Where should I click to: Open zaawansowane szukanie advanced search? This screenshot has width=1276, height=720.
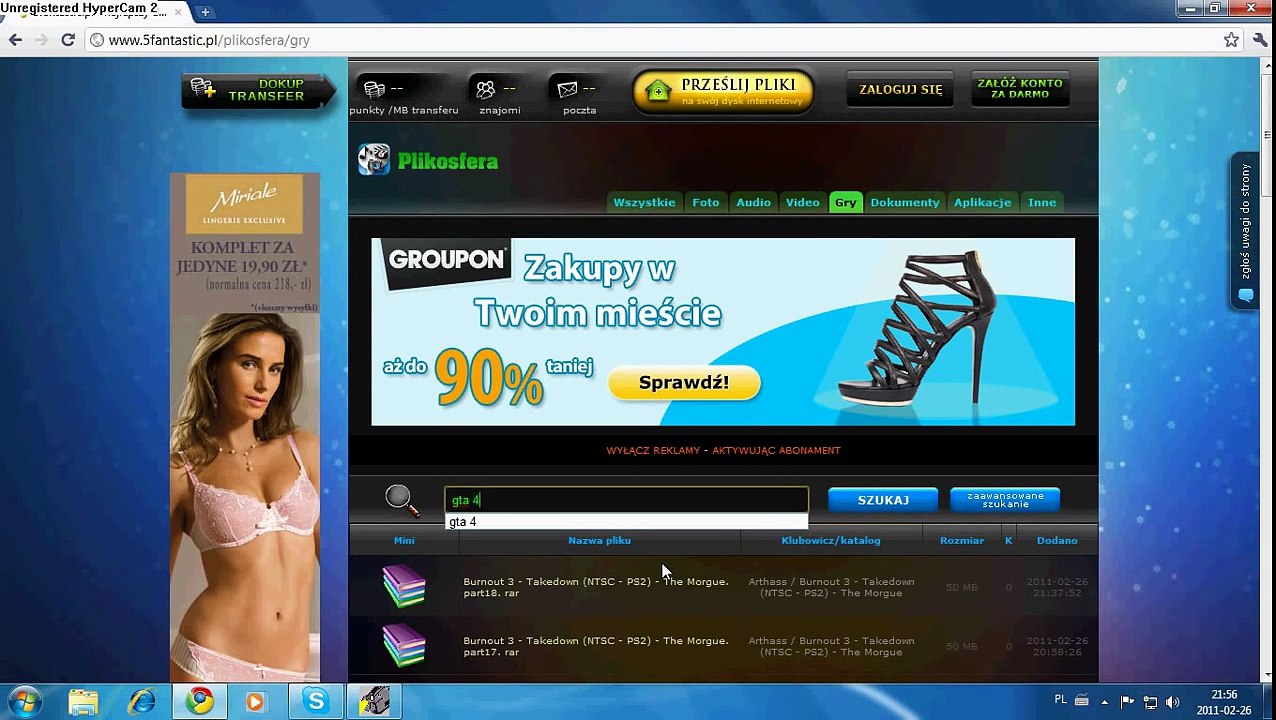tap(1005, 500)
